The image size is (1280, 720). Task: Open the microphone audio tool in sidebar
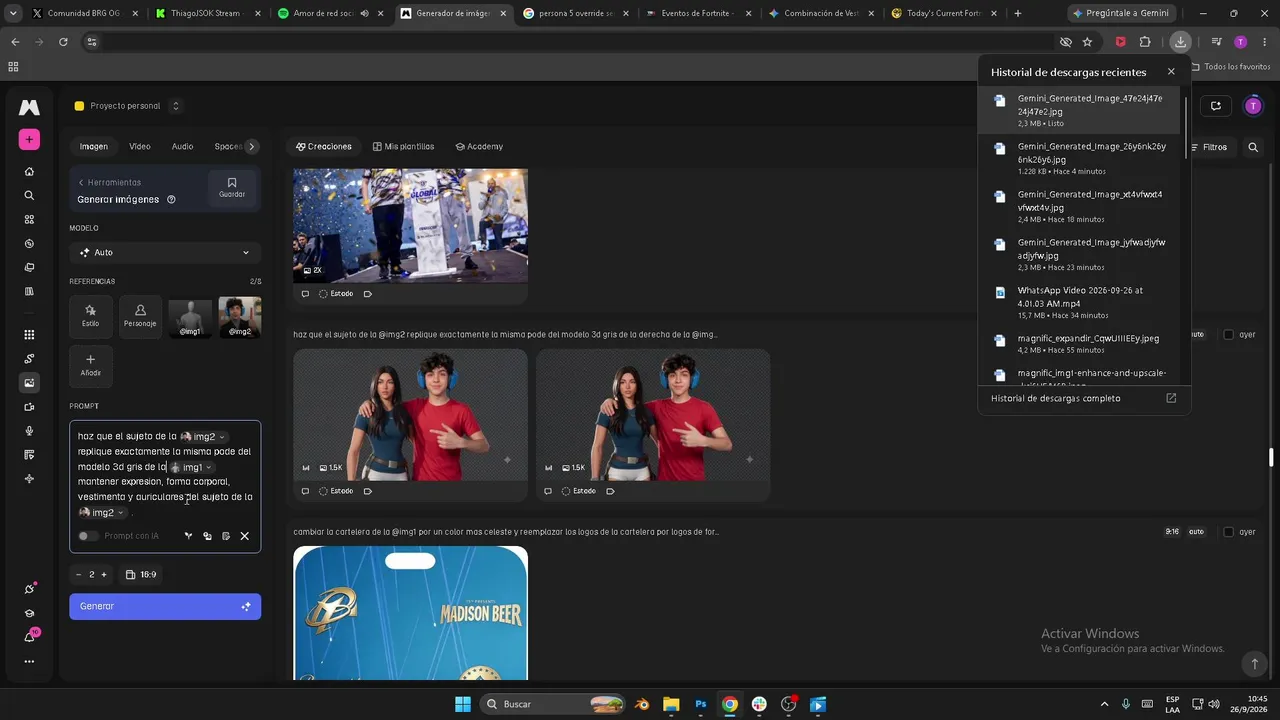click(29, 431)
